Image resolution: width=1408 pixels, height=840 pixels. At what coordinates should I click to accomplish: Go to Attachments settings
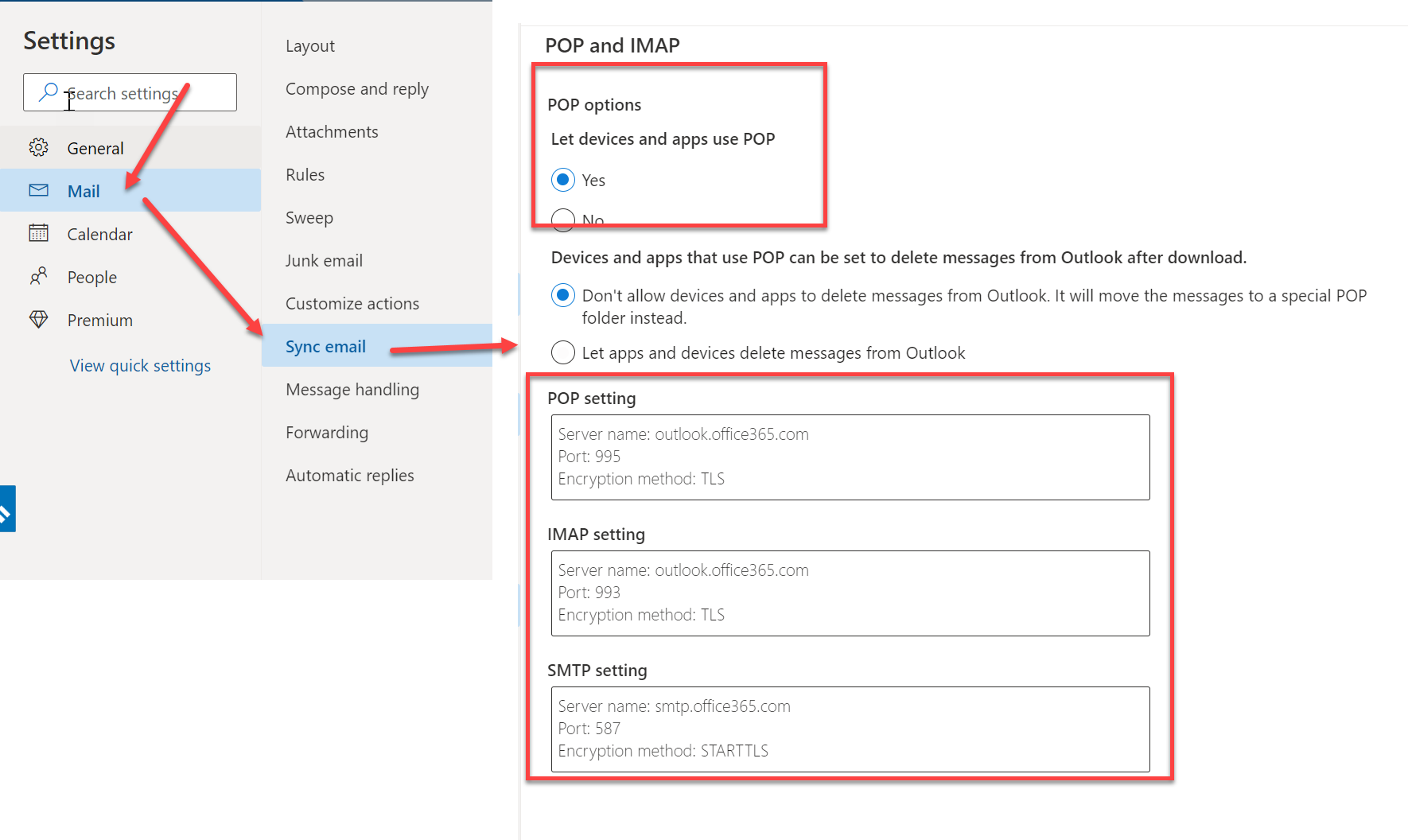[377, 132]
